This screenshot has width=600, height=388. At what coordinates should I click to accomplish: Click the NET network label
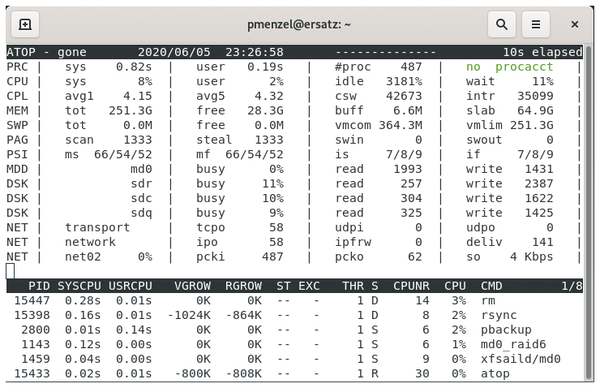90,242
